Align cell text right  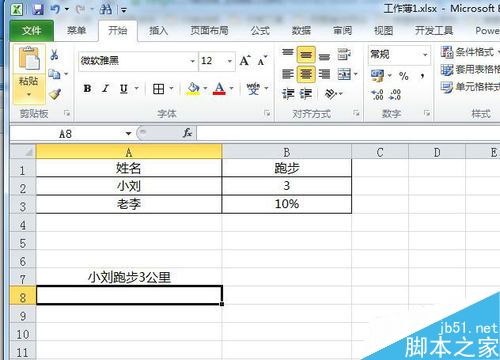(324, 74)
